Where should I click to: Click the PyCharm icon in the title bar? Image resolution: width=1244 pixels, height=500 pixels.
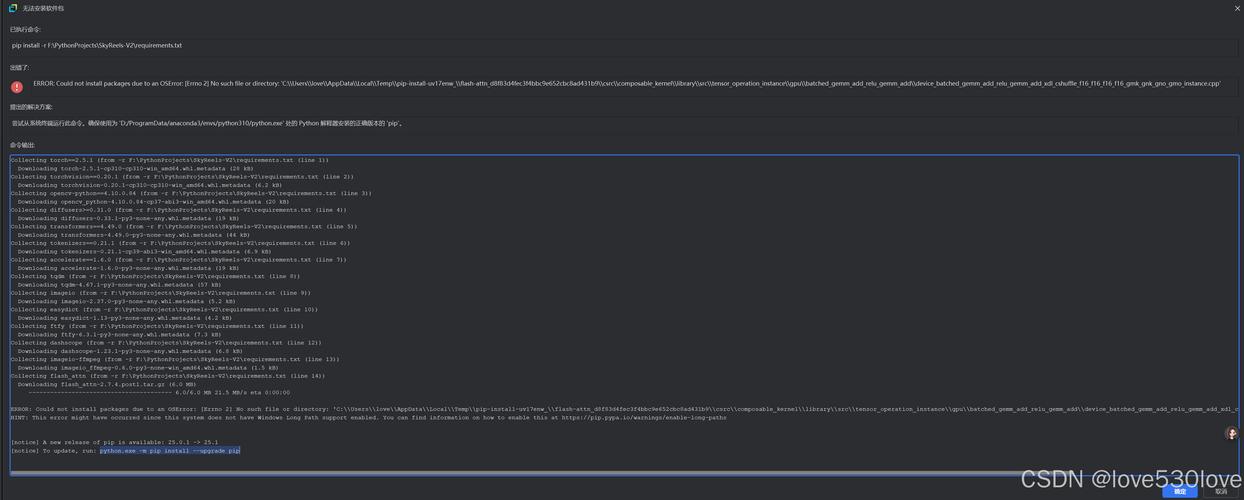click(x=13, y=8)
